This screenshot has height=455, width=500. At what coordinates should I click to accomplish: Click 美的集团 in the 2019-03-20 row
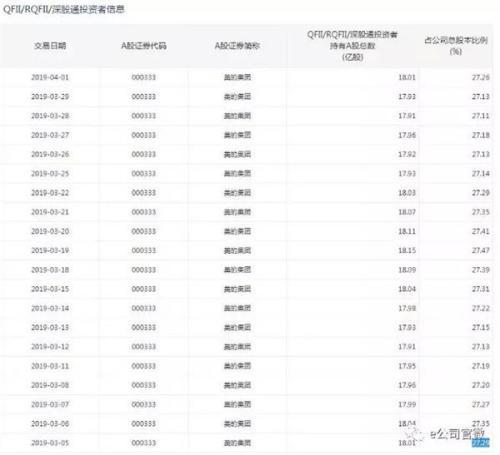(x=237, y=231)
